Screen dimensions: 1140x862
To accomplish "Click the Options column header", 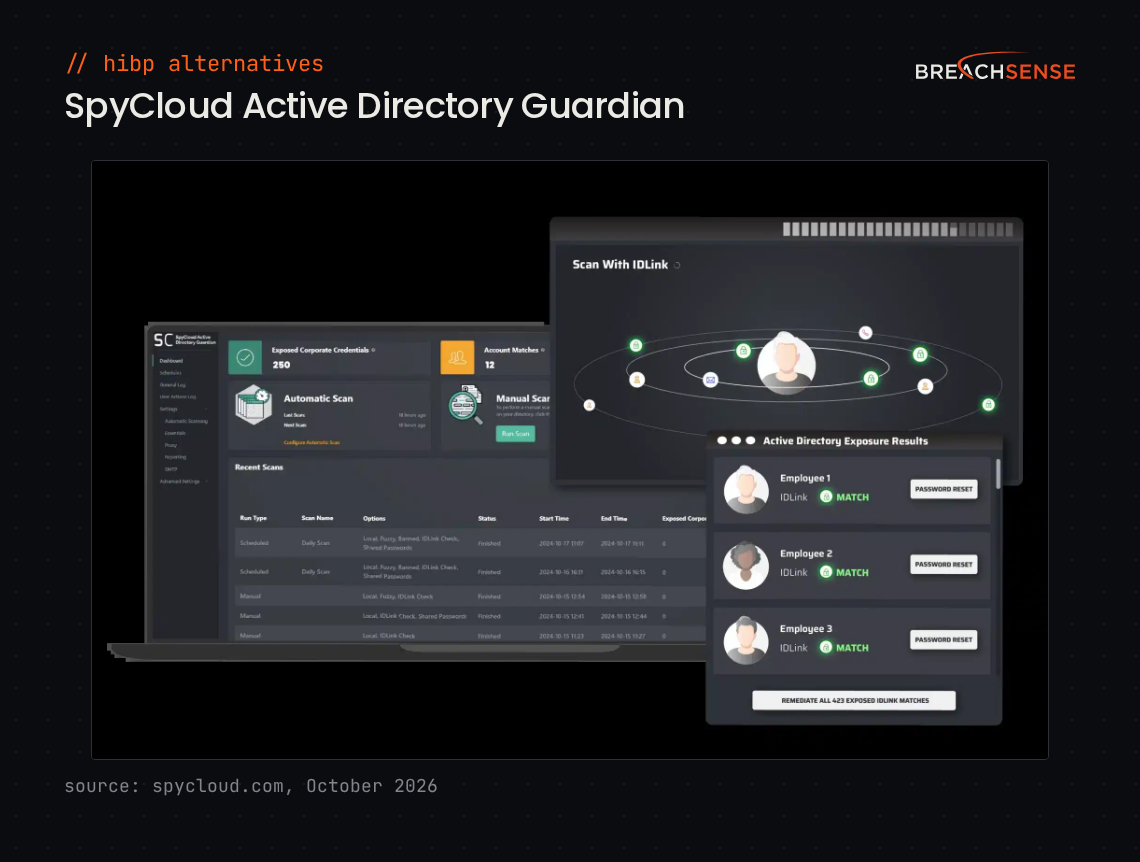I will click(374, 518).
